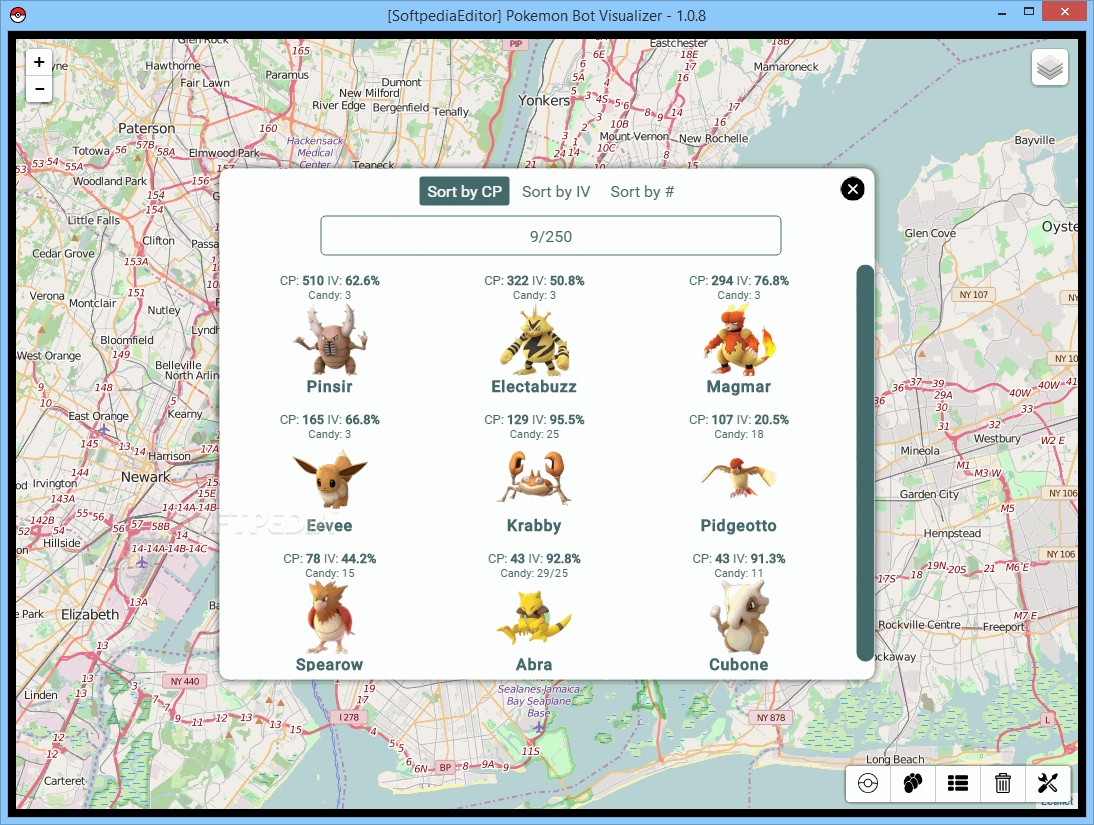Click the Magmar name label
Screen dimensions: 1094x825
click(739, 387)
